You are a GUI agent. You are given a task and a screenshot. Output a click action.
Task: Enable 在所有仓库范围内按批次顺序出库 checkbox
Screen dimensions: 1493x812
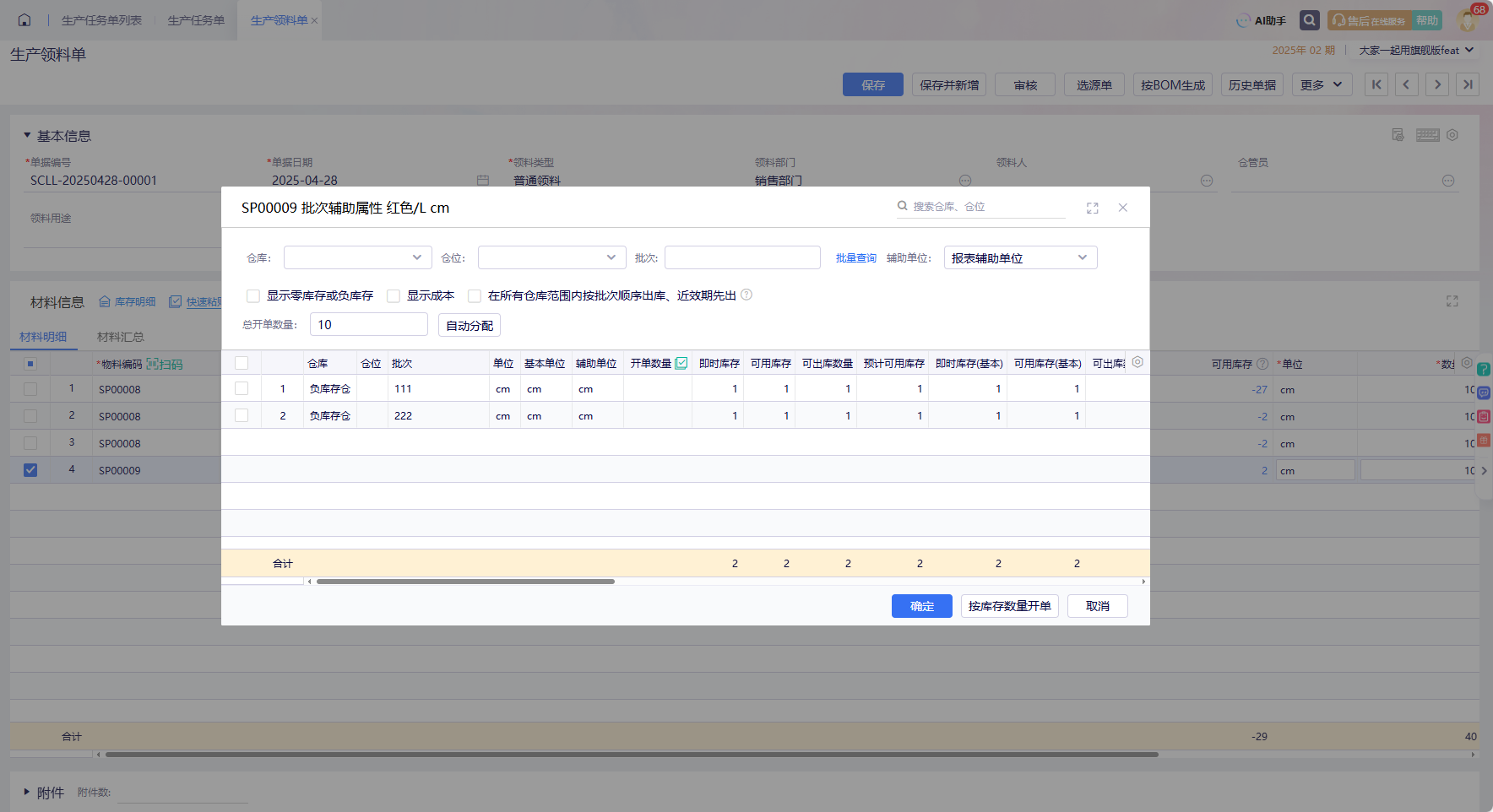point(475,295)
